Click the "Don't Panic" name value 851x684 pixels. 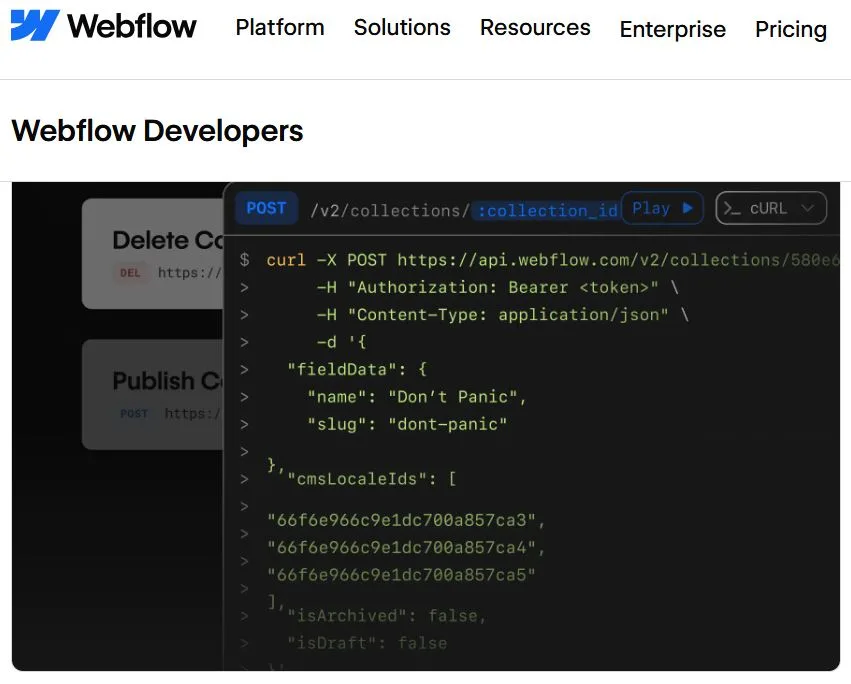pos(456,397)
